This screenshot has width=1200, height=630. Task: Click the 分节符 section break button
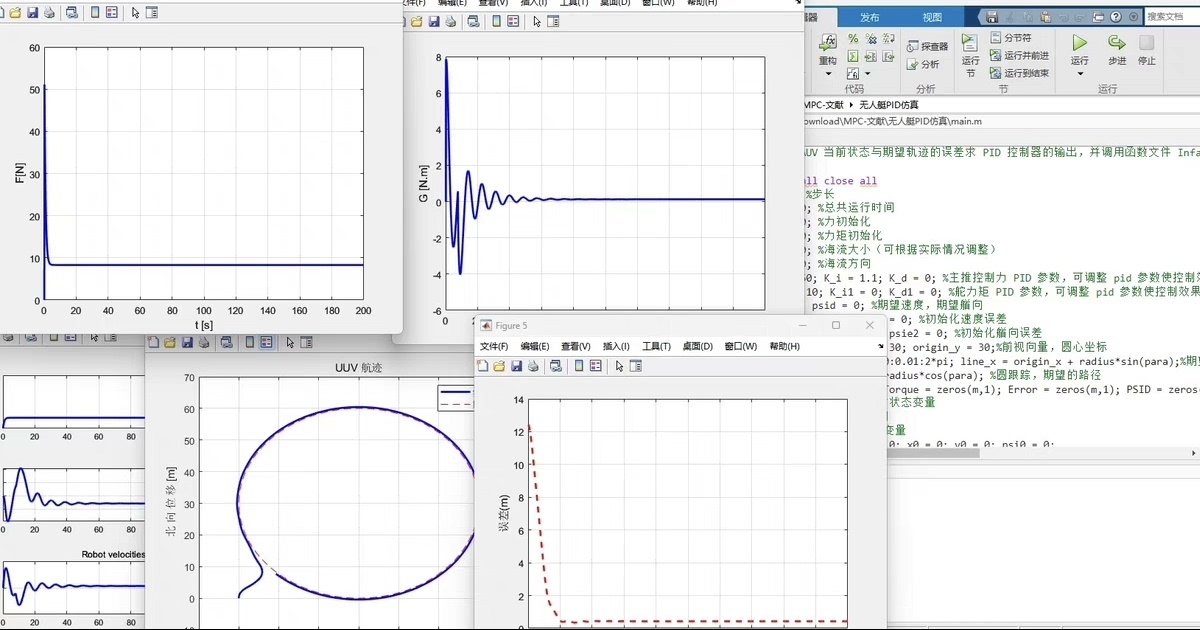pos(1011,37)
